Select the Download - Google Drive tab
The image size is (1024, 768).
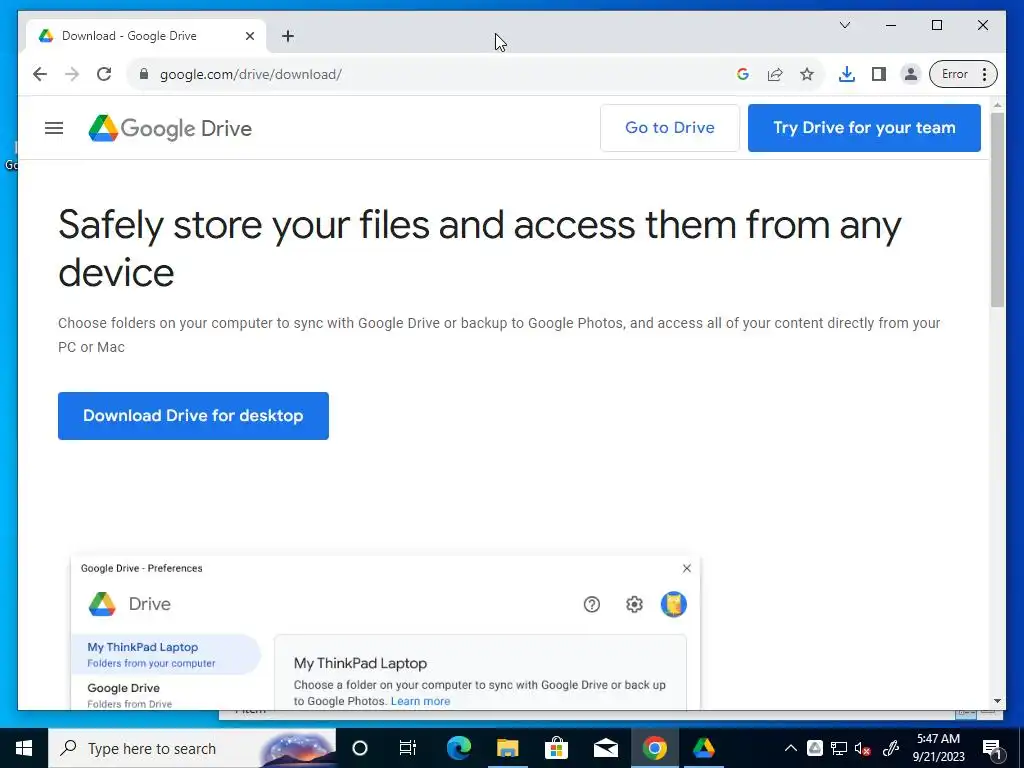click(145, 36)
